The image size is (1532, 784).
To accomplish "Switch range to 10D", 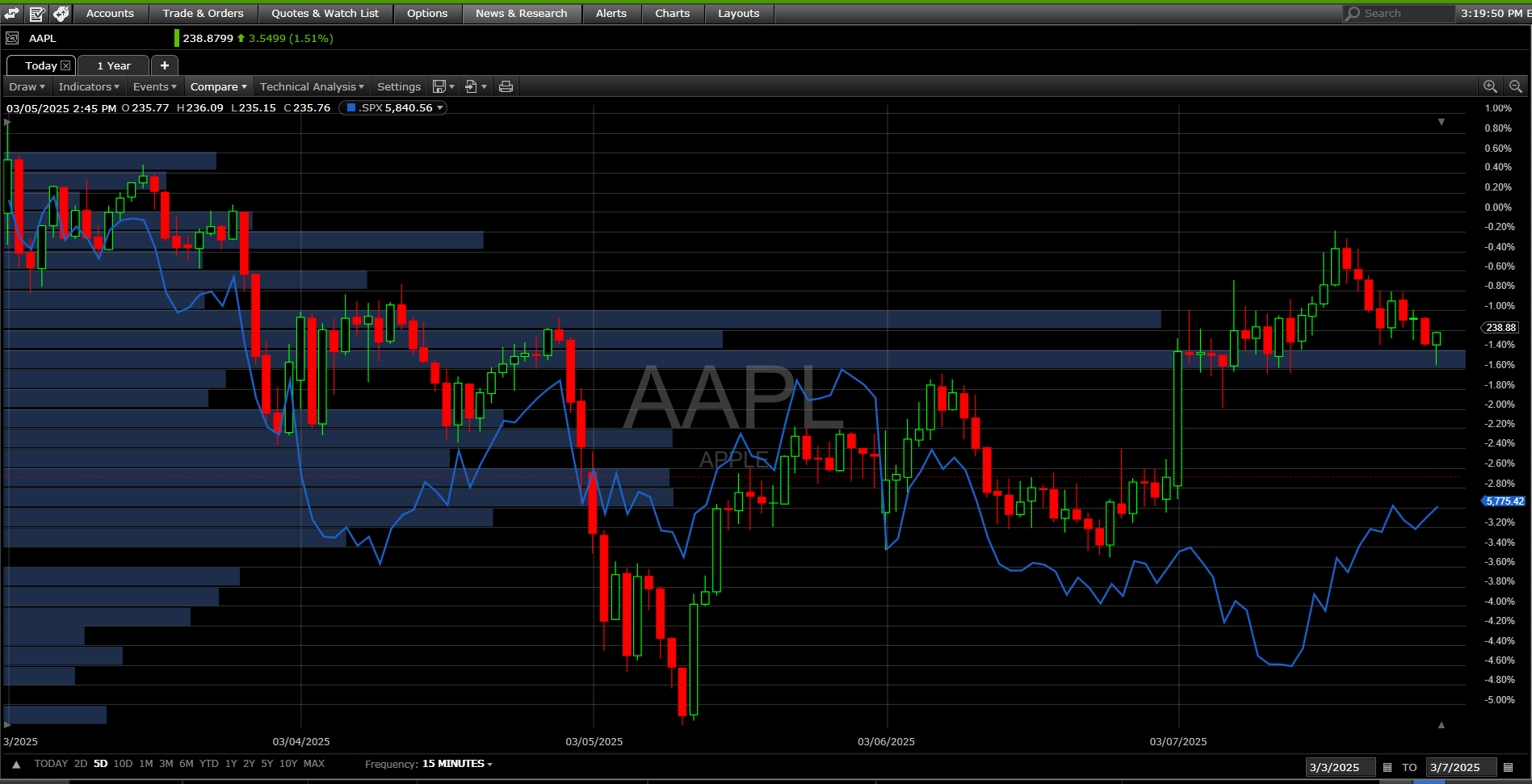I will click(x=123, y=764).
